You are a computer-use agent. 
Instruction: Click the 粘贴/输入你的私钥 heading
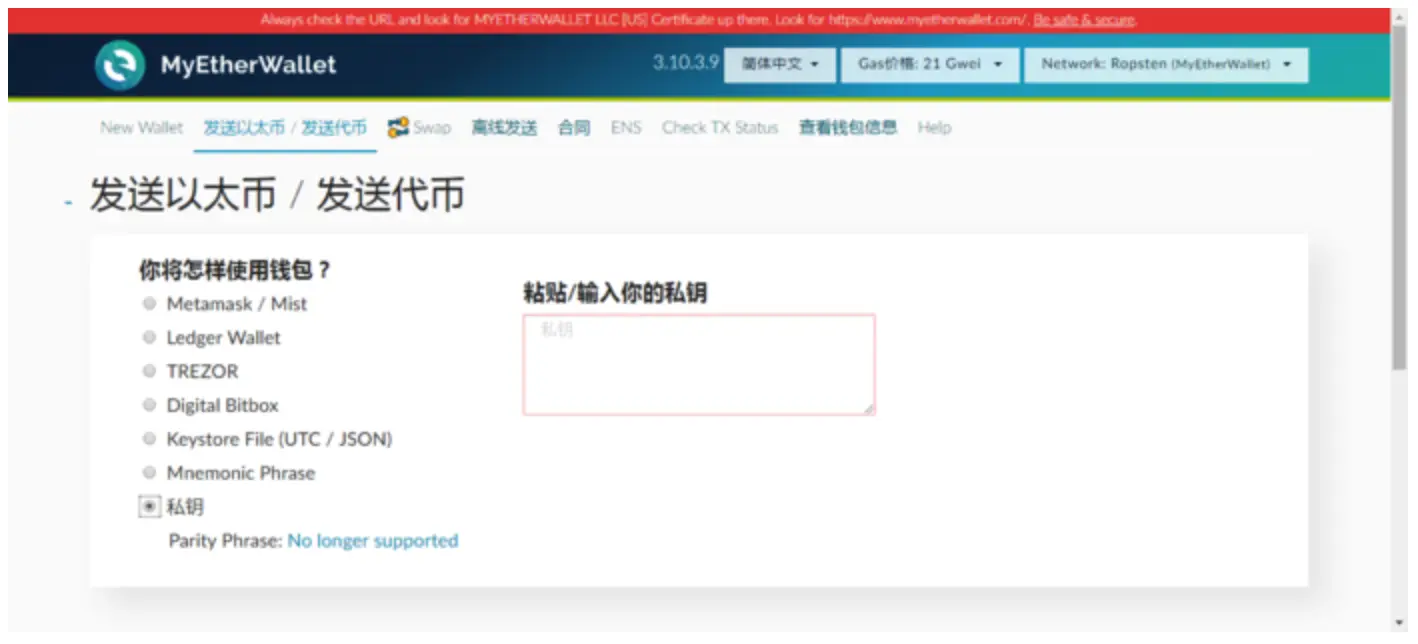pos(615,293)
